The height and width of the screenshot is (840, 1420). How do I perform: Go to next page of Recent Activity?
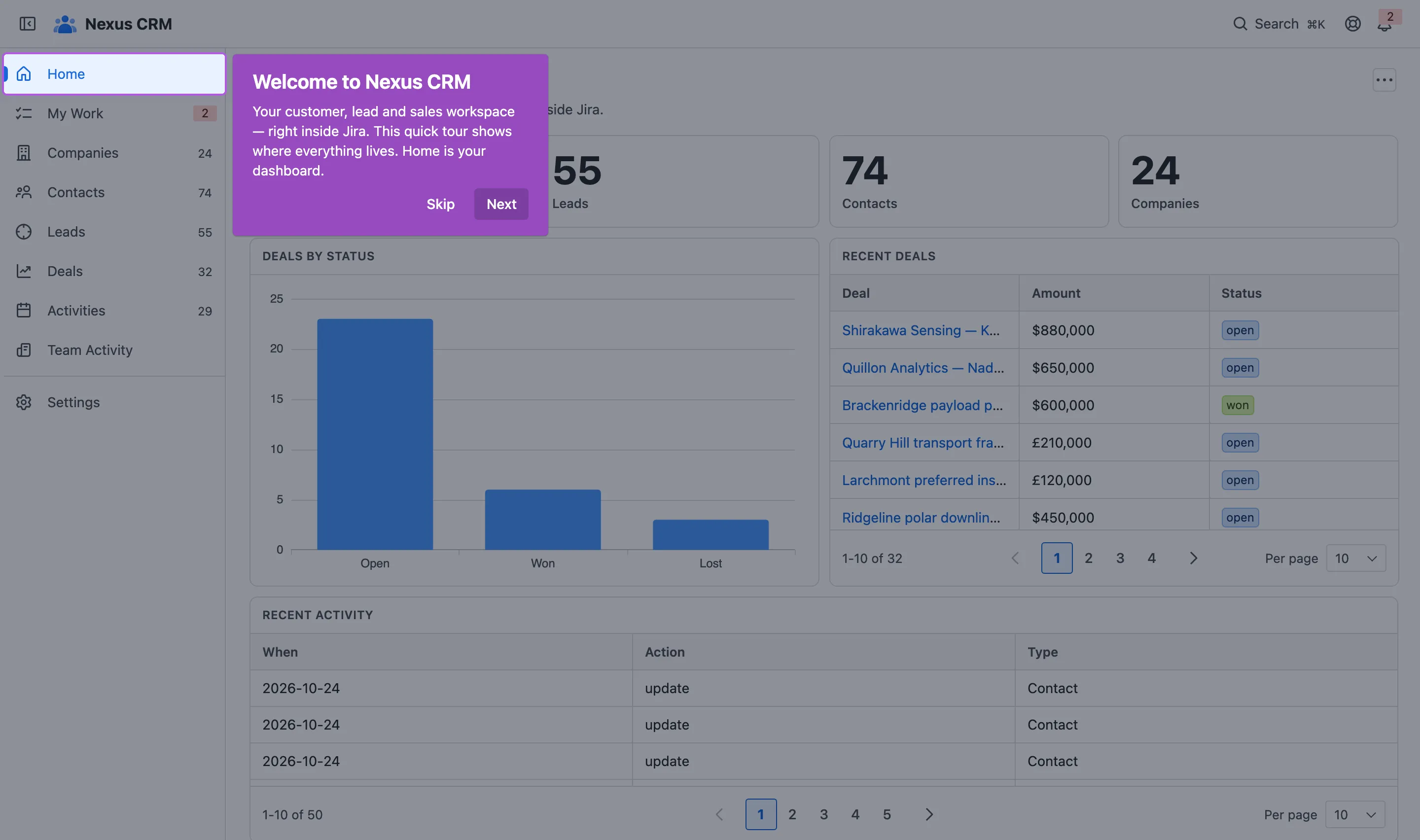pyautogui.click(x=929, y=814)
